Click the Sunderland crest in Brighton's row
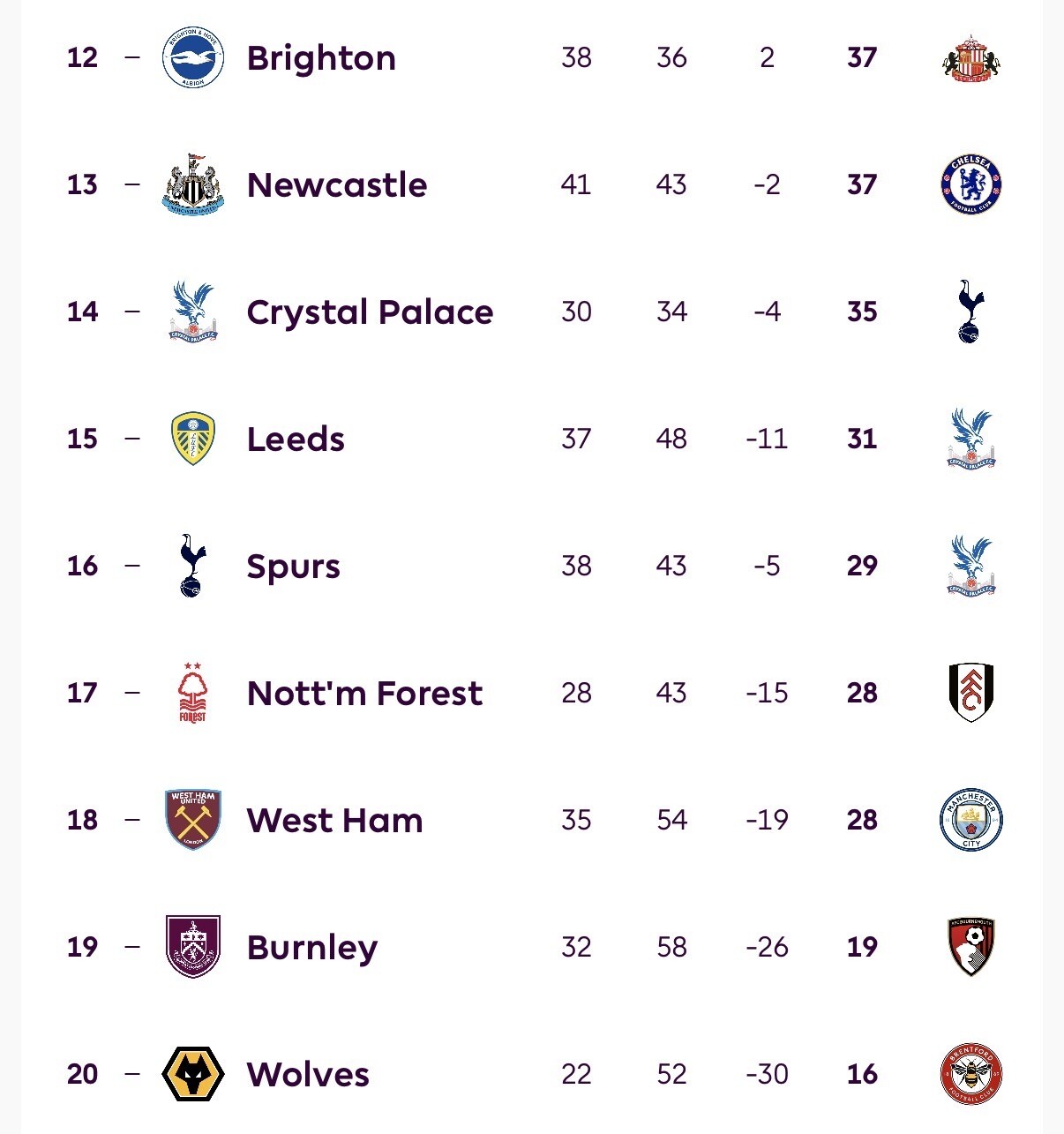 (x=971, y=58)
